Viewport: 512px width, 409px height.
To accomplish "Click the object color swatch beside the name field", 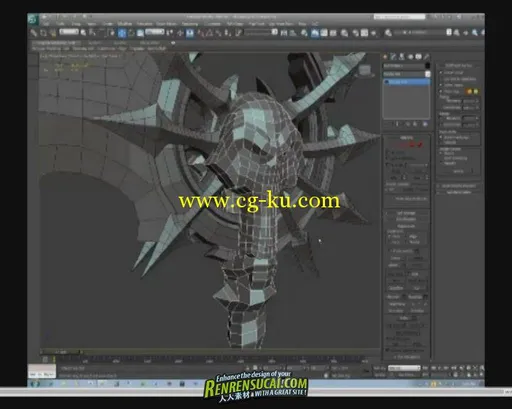I will click(427, 66).
